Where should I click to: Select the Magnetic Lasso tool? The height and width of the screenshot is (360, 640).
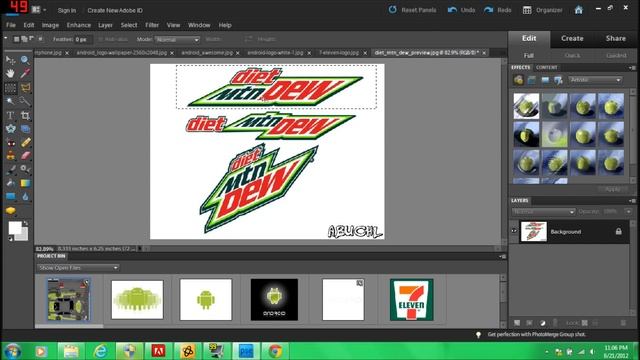coord(25,88)
